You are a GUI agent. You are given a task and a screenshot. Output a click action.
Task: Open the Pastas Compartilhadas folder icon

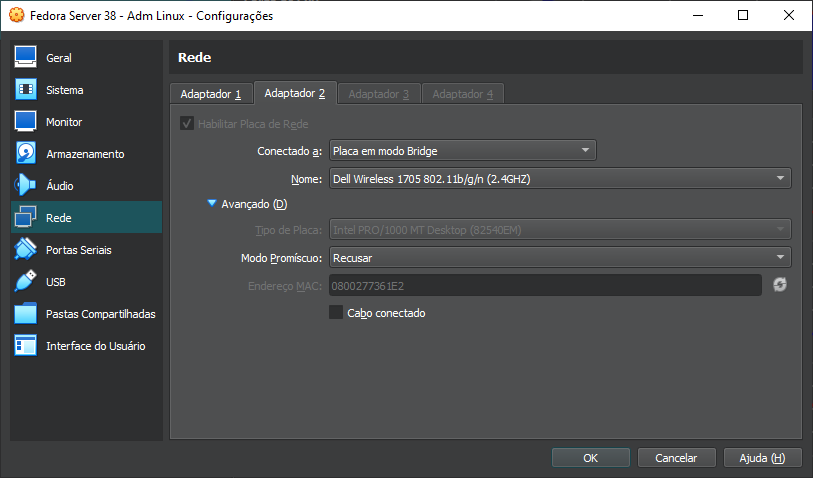(x=25, y=314)
